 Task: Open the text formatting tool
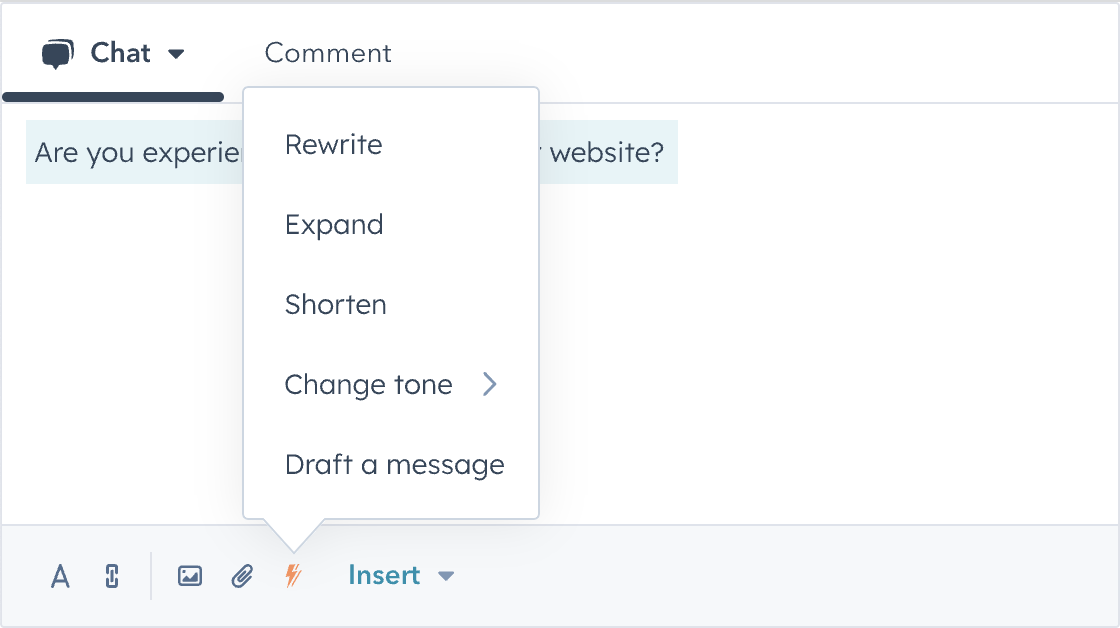(x=59, y=576)
